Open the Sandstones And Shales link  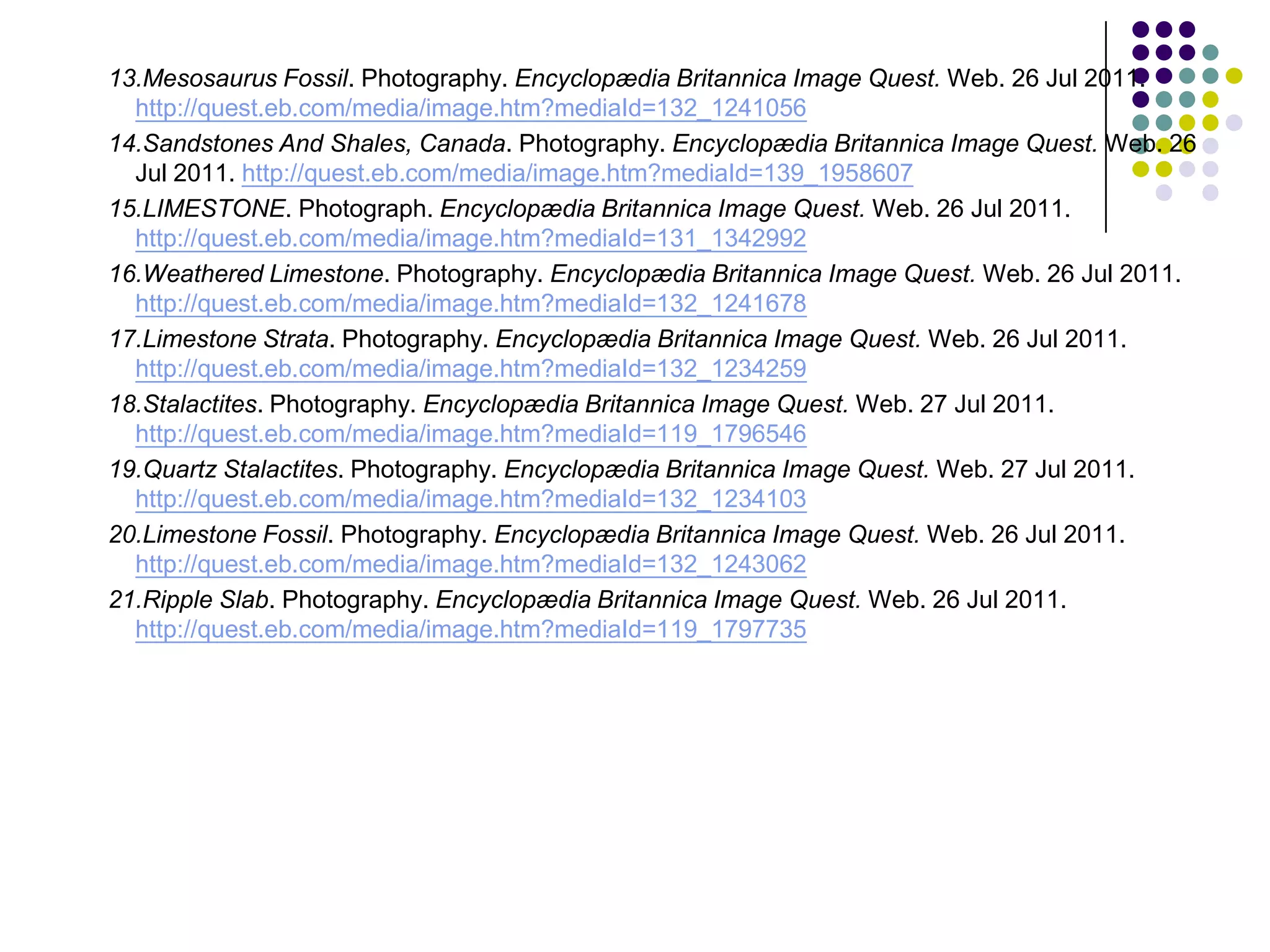[577, 174]
